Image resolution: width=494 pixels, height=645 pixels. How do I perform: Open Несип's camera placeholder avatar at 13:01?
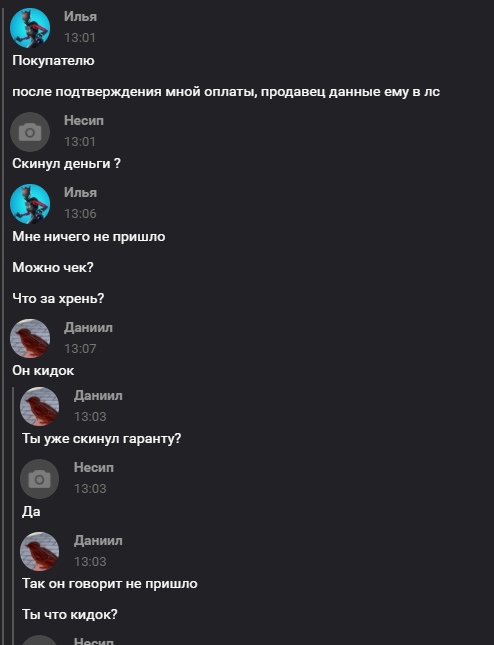30,132
